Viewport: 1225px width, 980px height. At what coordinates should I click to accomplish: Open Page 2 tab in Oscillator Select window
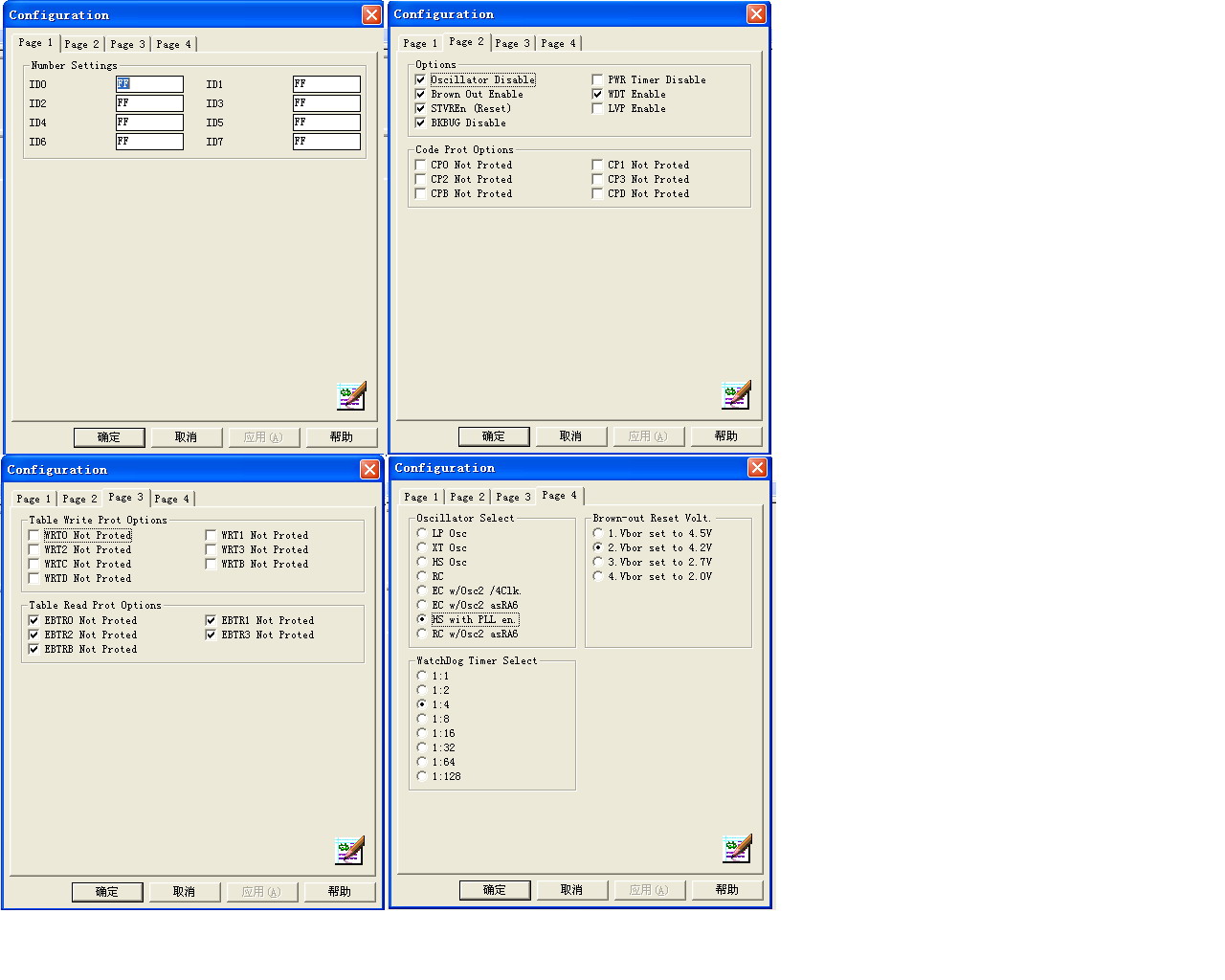coord(468,497)
